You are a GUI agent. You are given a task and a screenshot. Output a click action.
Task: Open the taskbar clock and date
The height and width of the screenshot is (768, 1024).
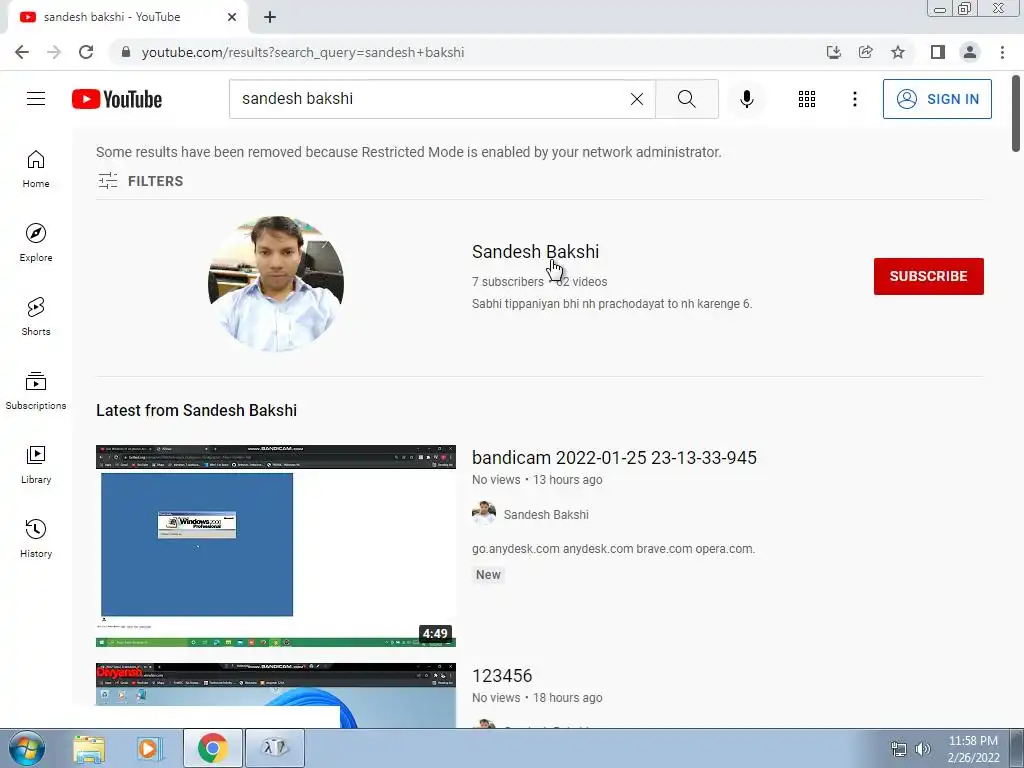[973, 749]
